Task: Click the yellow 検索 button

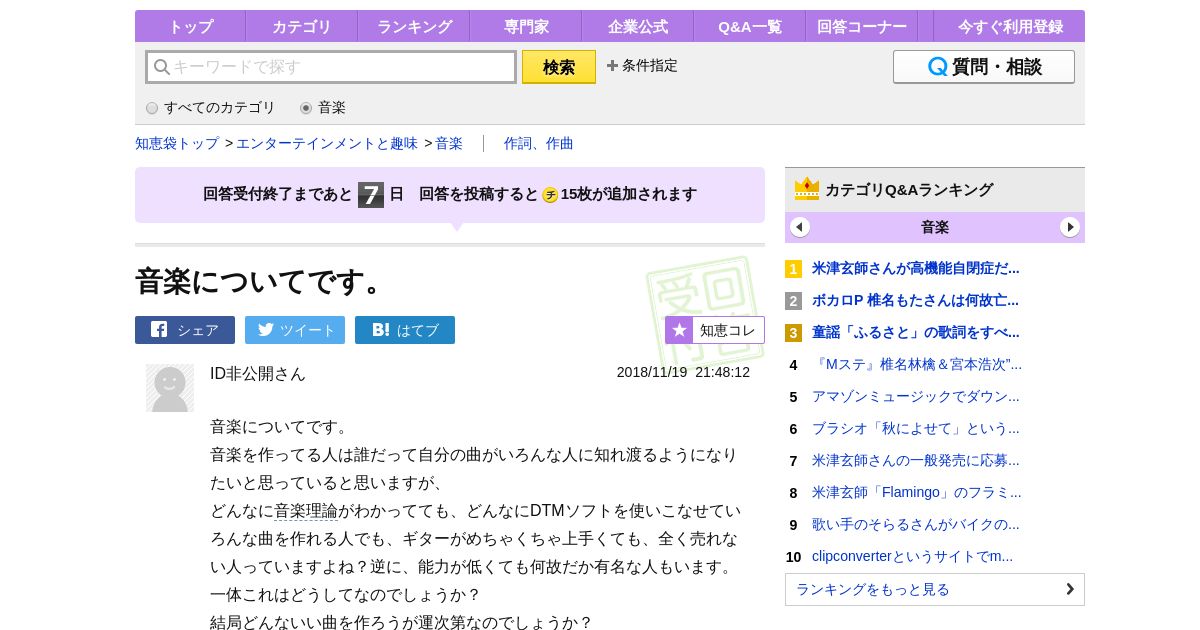Action: pos(559,67)
